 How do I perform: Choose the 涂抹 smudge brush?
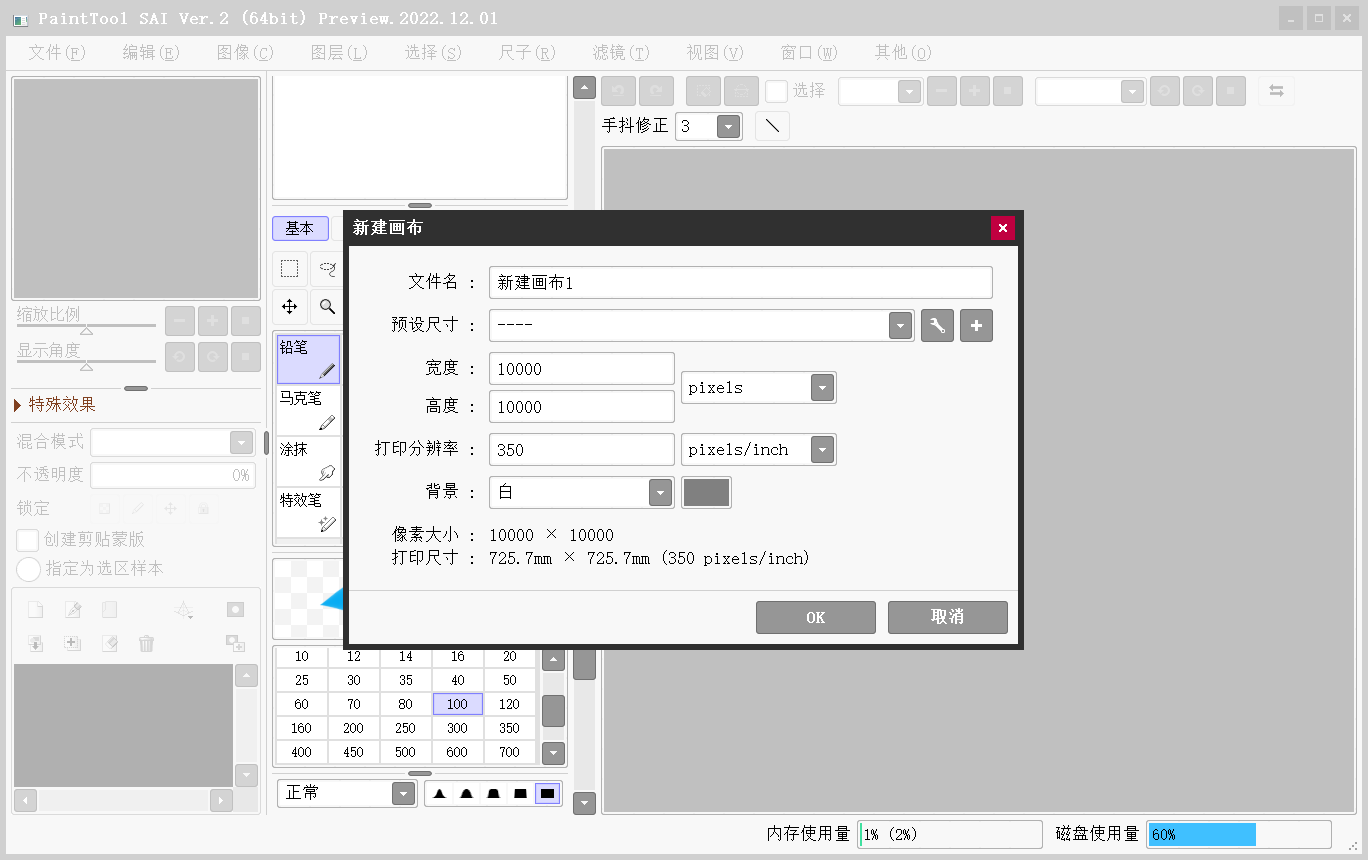(x=308, y=461)
